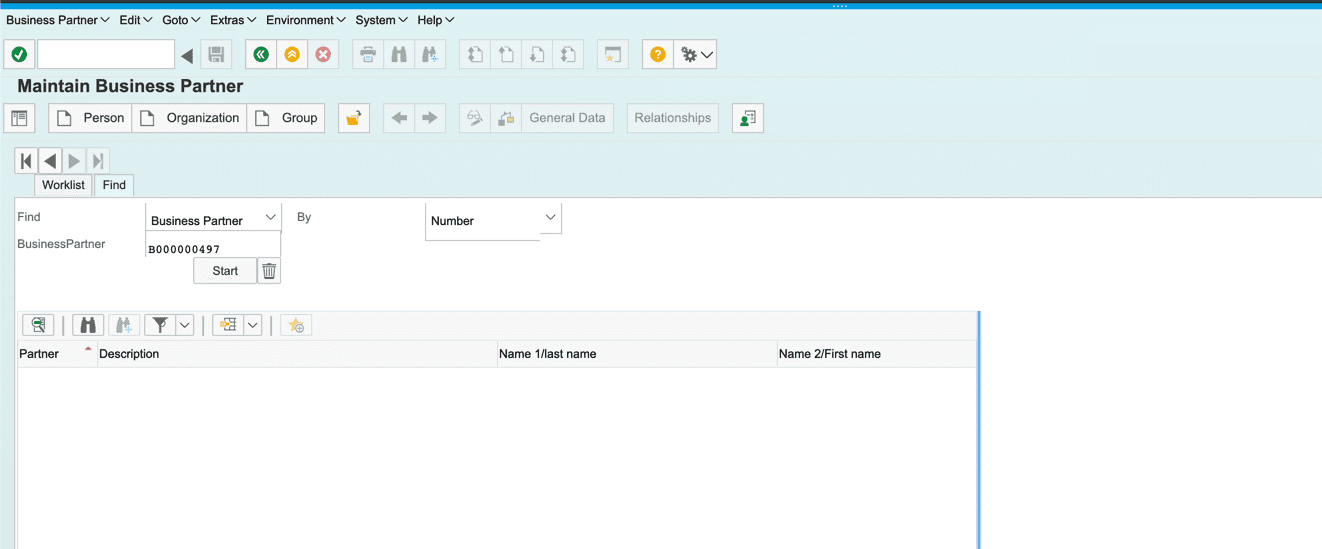Go to previous entry in locator
The image size is (1322, 549).
(x=50, y=161)
